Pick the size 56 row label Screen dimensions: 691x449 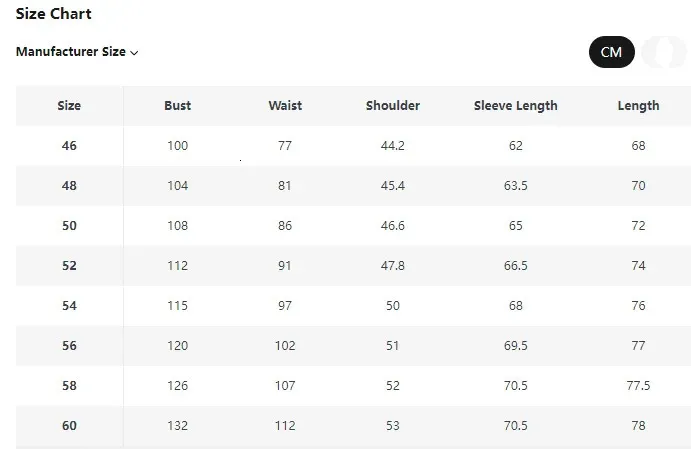(x=69, y=346)
